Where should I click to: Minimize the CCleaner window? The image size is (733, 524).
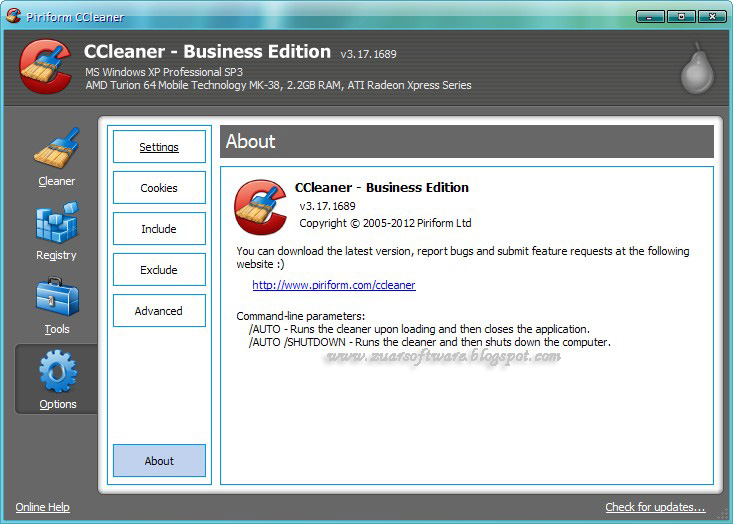coord(650,17)
